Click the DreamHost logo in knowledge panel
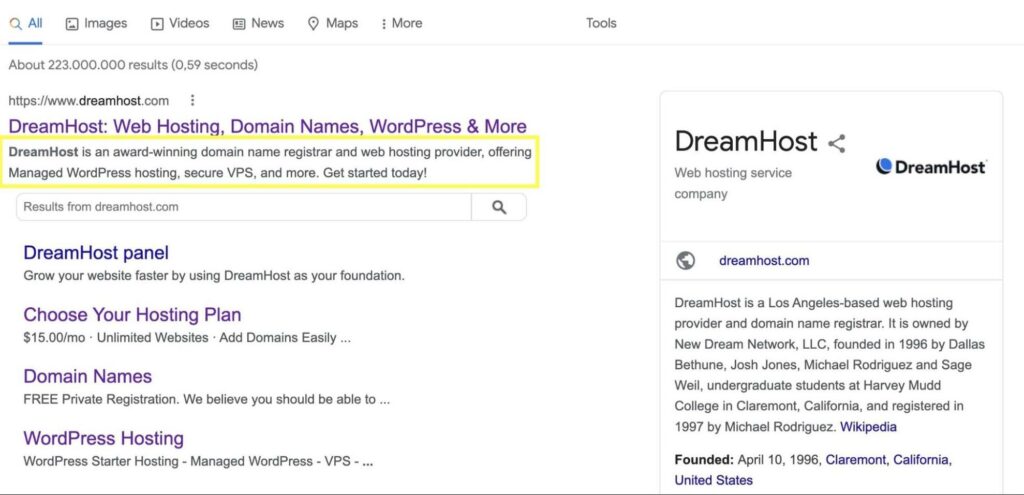Viewport: 1024px width, 495px height. (931, 167)
